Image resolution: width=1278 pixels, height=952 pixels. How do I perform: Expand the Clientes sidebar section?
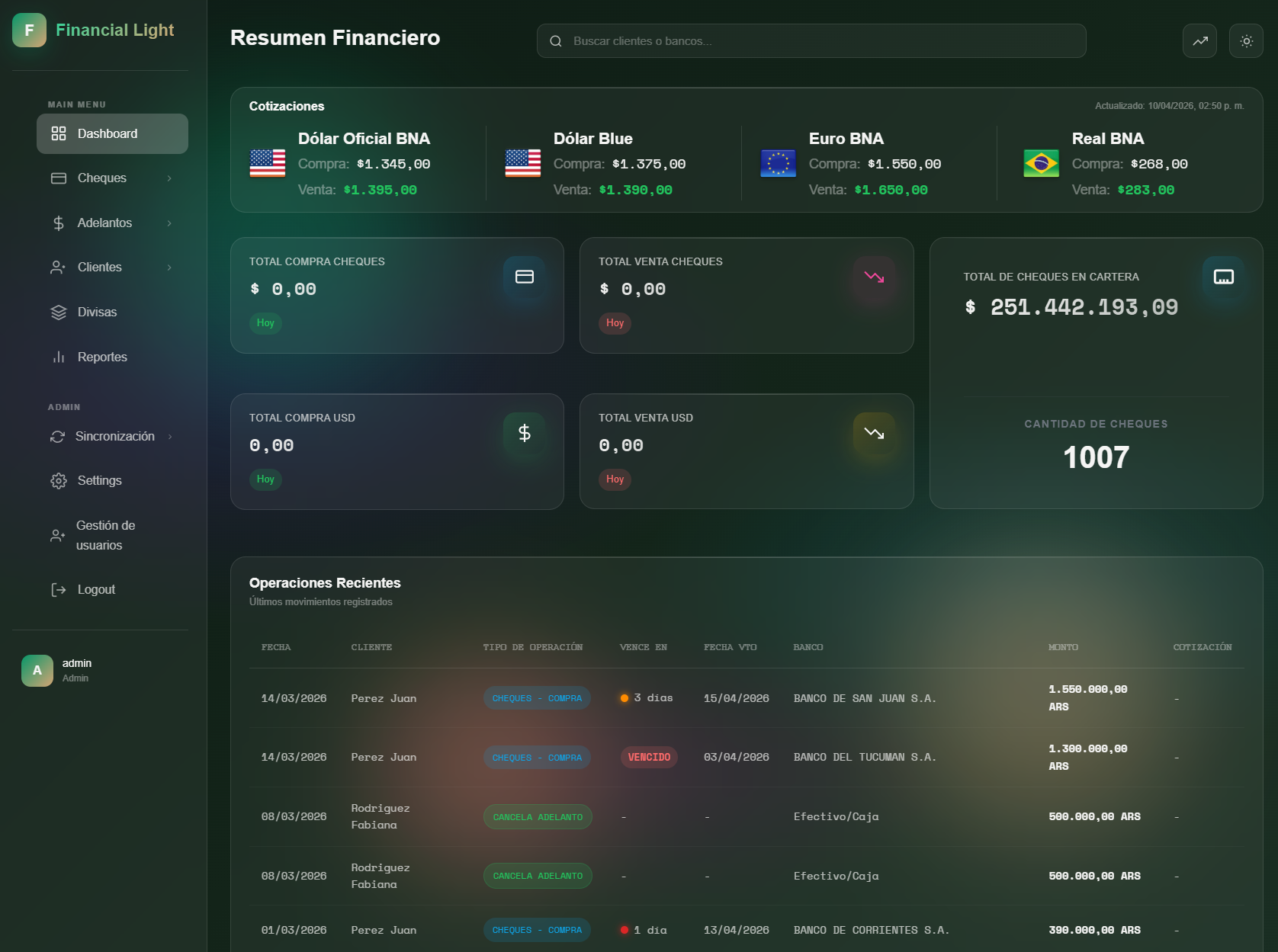(112, 267)
